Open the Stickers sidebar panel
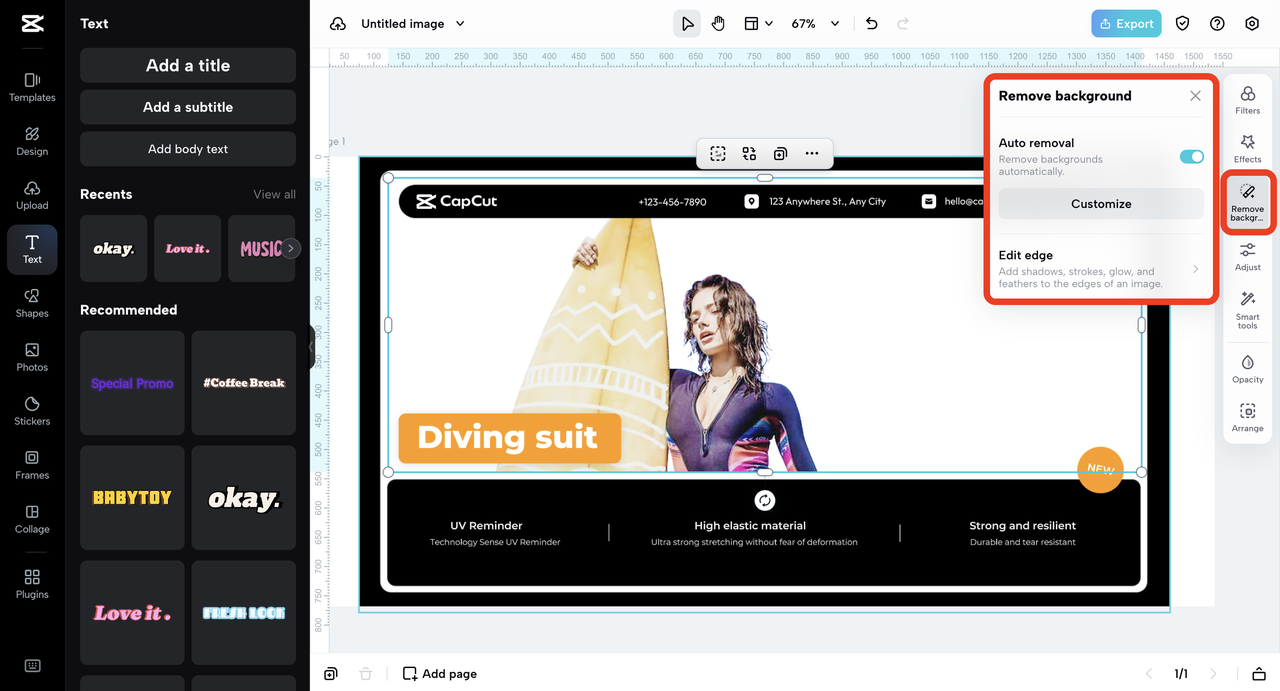 click(32, 411)
